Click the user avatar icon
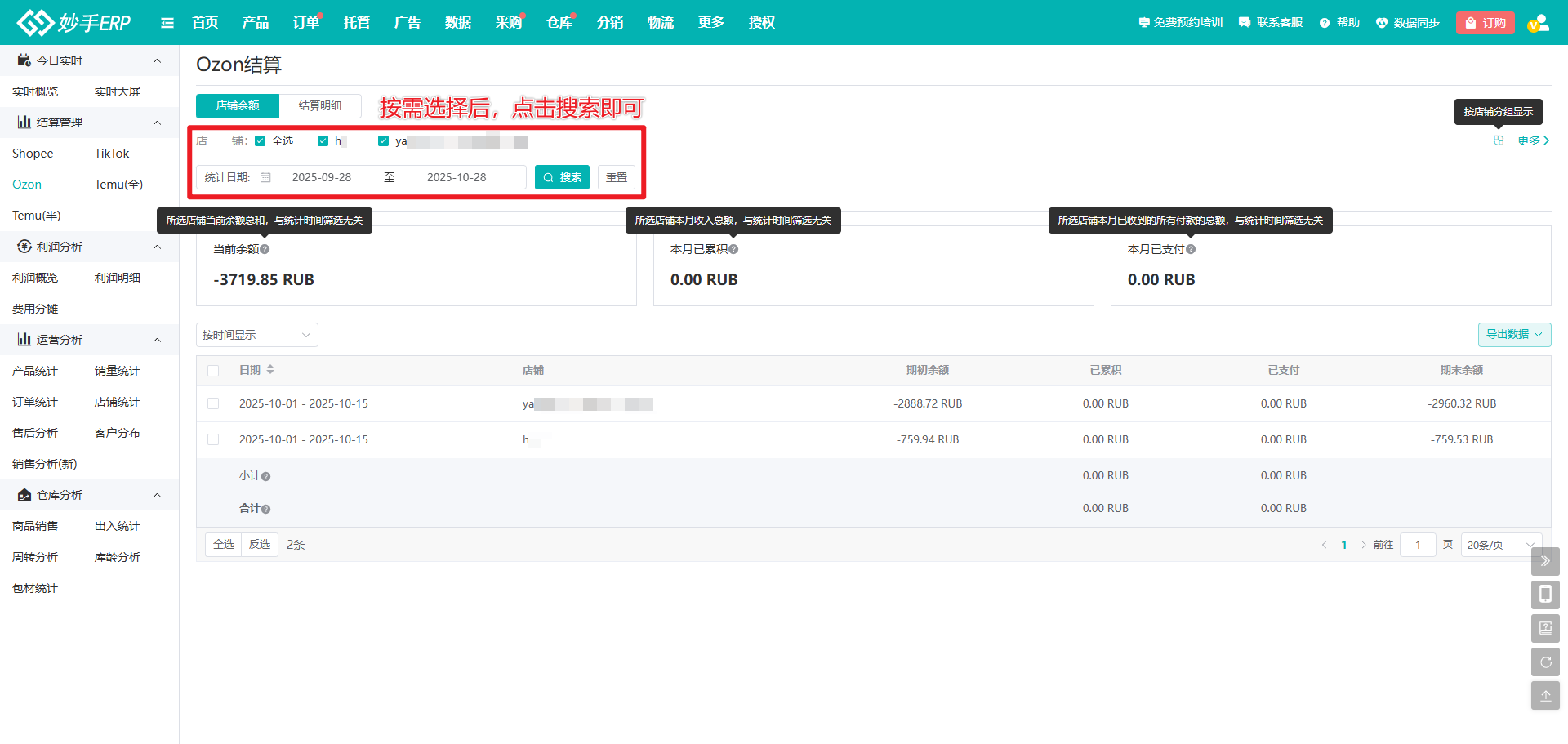The height and width of the screenshot is (744, 1568). [1538, 23]
